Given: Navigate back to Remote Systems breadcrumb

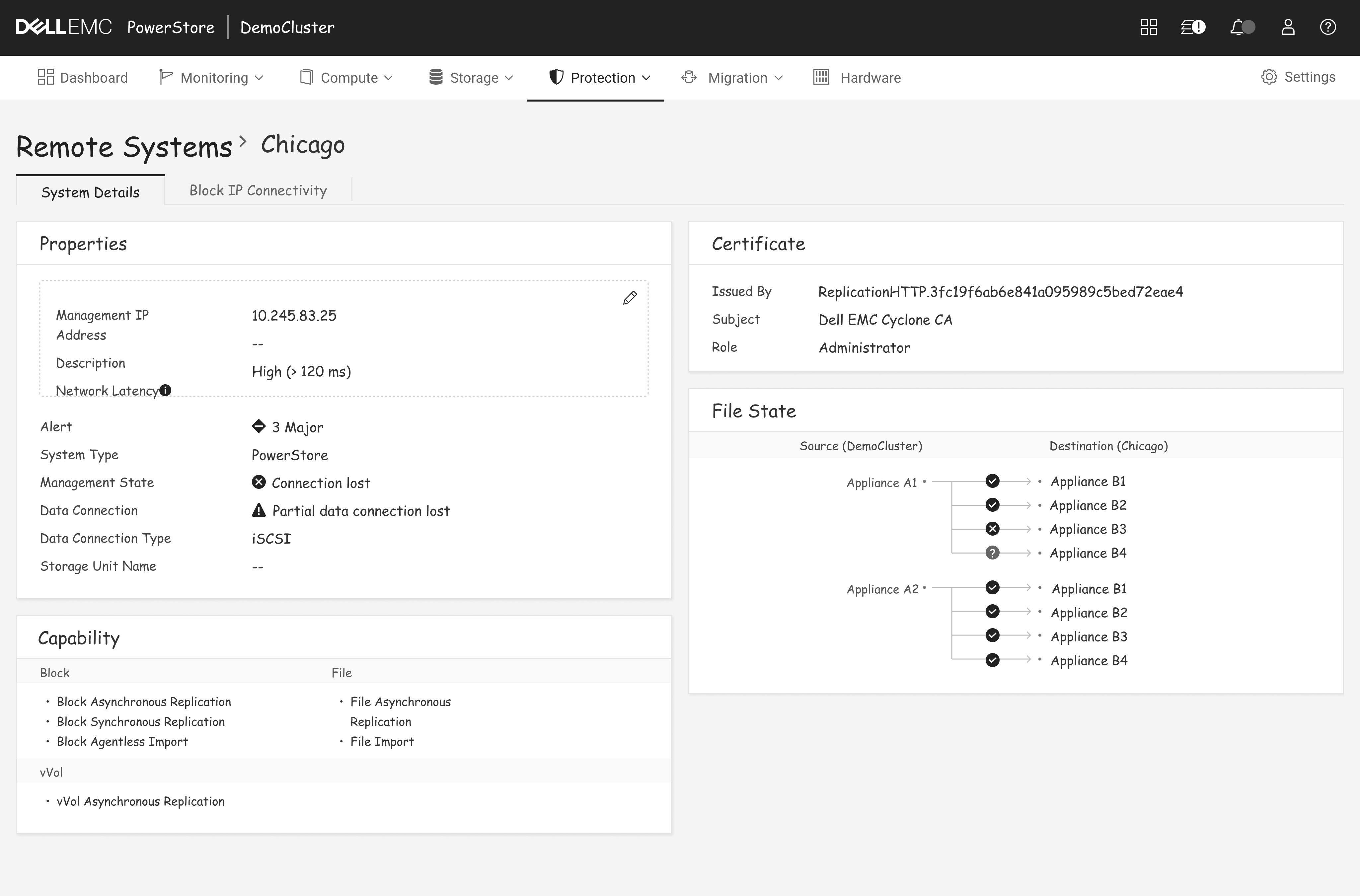Looking at the screenshot, I should coord(124,147).
